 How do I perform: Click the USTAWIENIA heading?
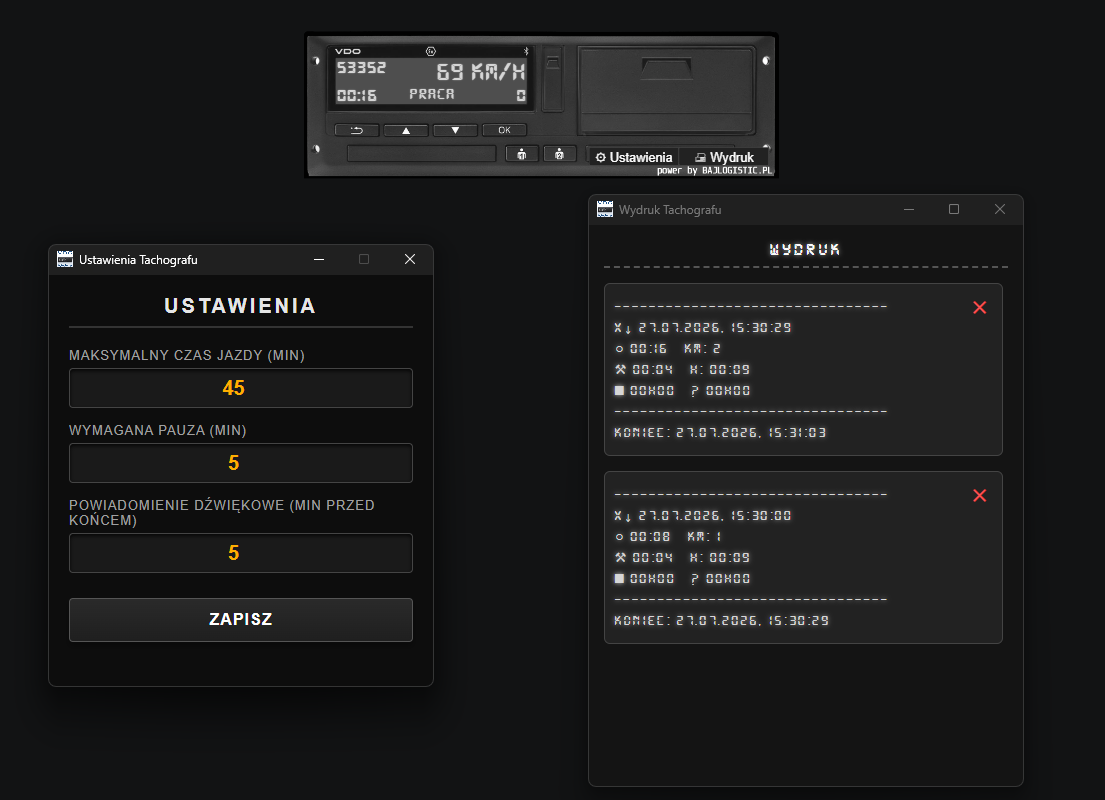[x=240, y=306]
